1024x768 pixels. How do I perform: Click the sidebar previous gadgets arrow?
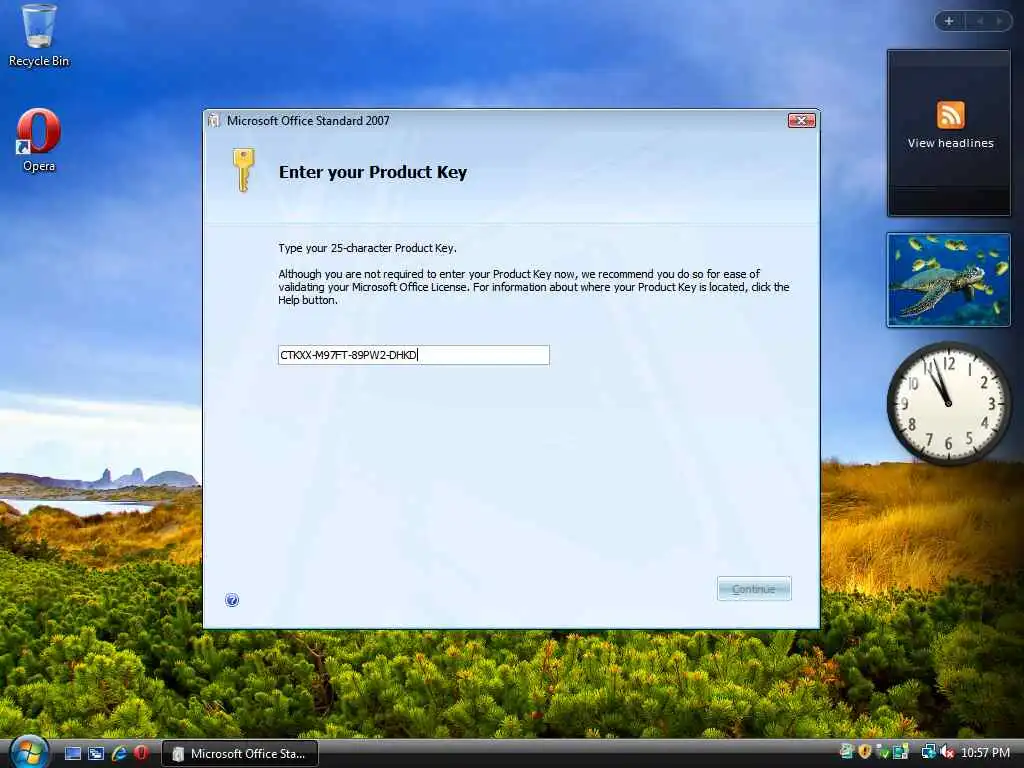[980, 21]
